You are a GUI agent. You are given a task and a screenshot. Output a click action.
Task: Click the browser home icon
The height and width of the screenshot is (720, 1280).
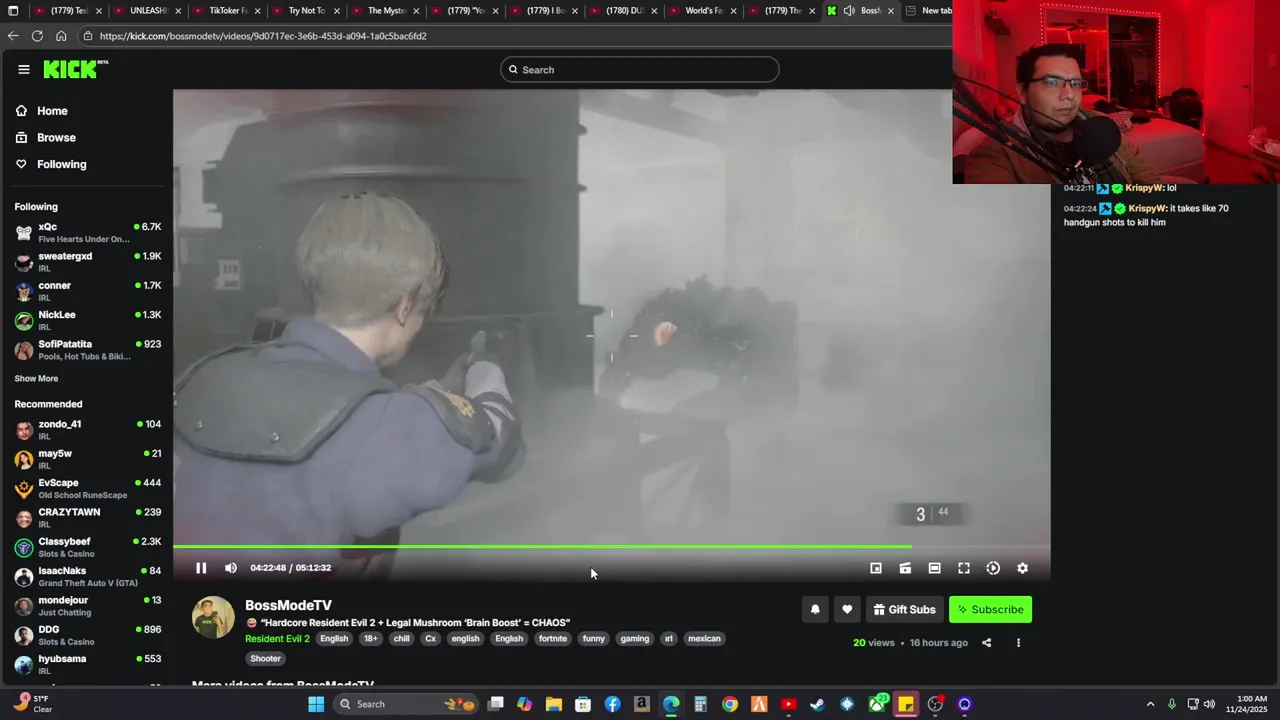pos(61,36)
